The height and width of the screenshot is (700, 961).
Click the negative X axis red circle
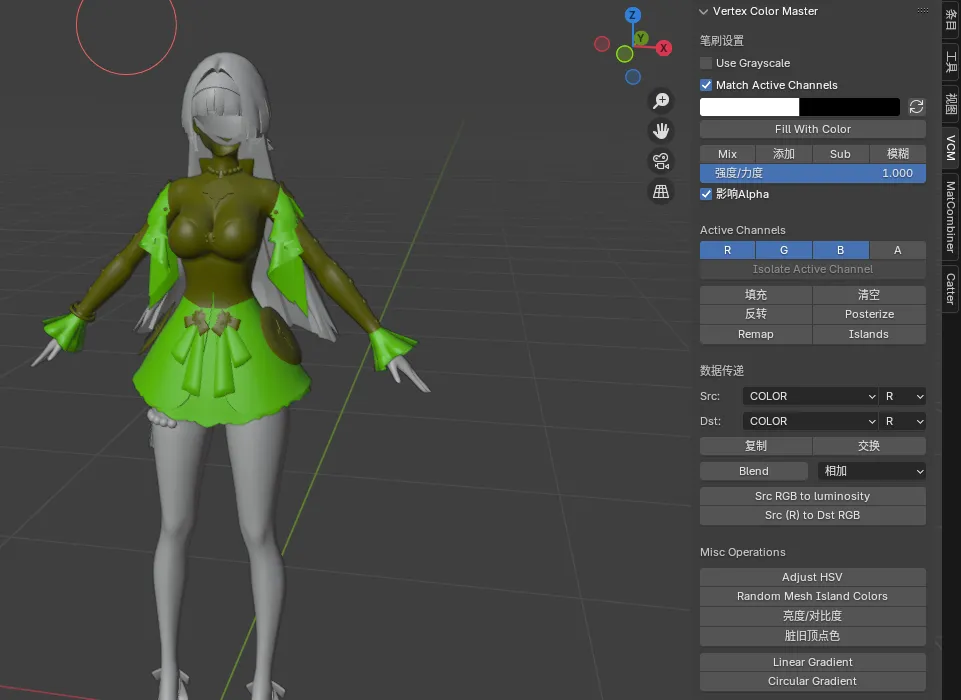[x=602, y=44]
